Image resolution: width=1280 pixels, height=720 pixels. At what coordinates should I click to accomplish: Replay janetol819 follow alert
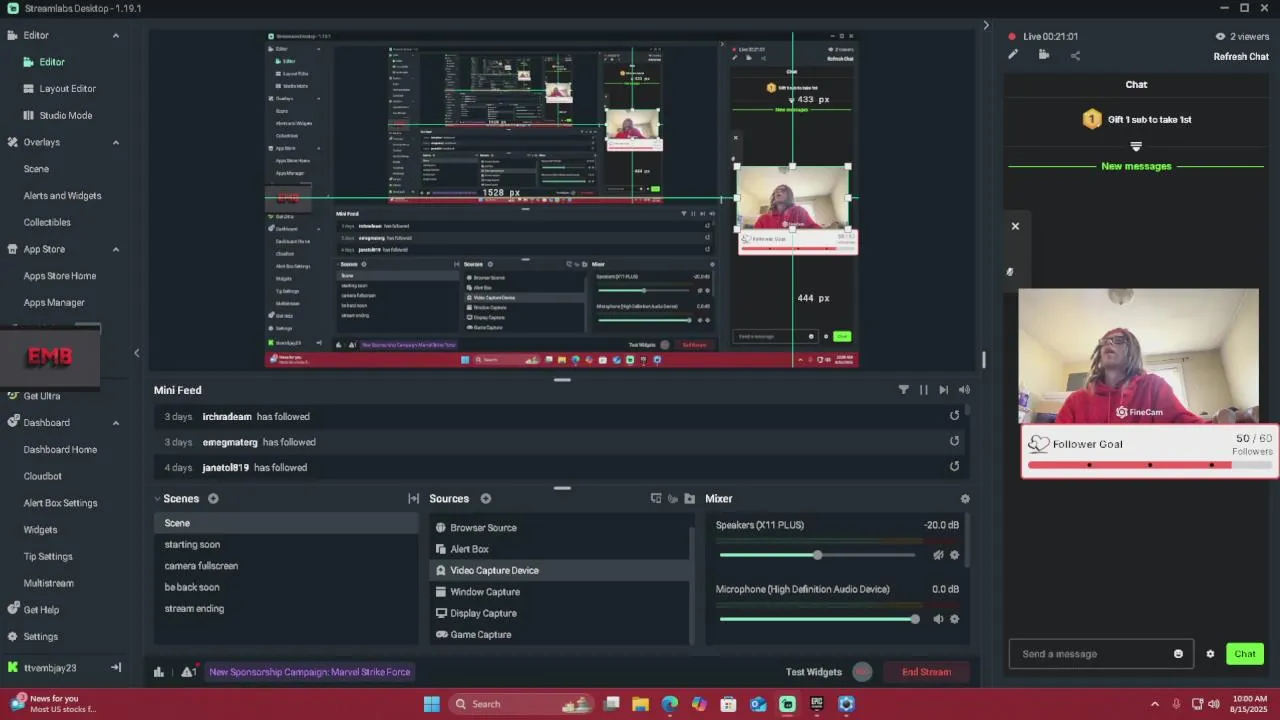pyautogui.click(x=954, y=467)
